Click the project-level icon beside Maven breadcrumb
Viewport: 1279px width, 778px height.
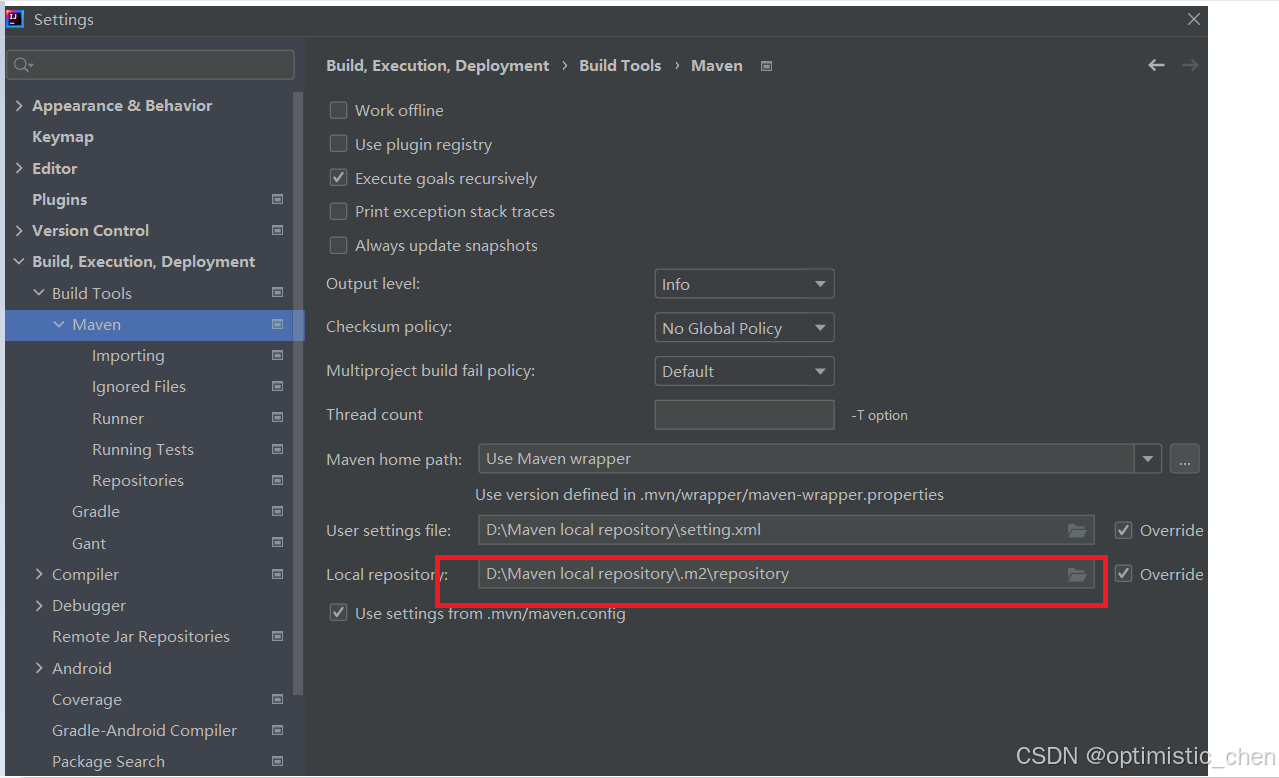tap(767, 66)
